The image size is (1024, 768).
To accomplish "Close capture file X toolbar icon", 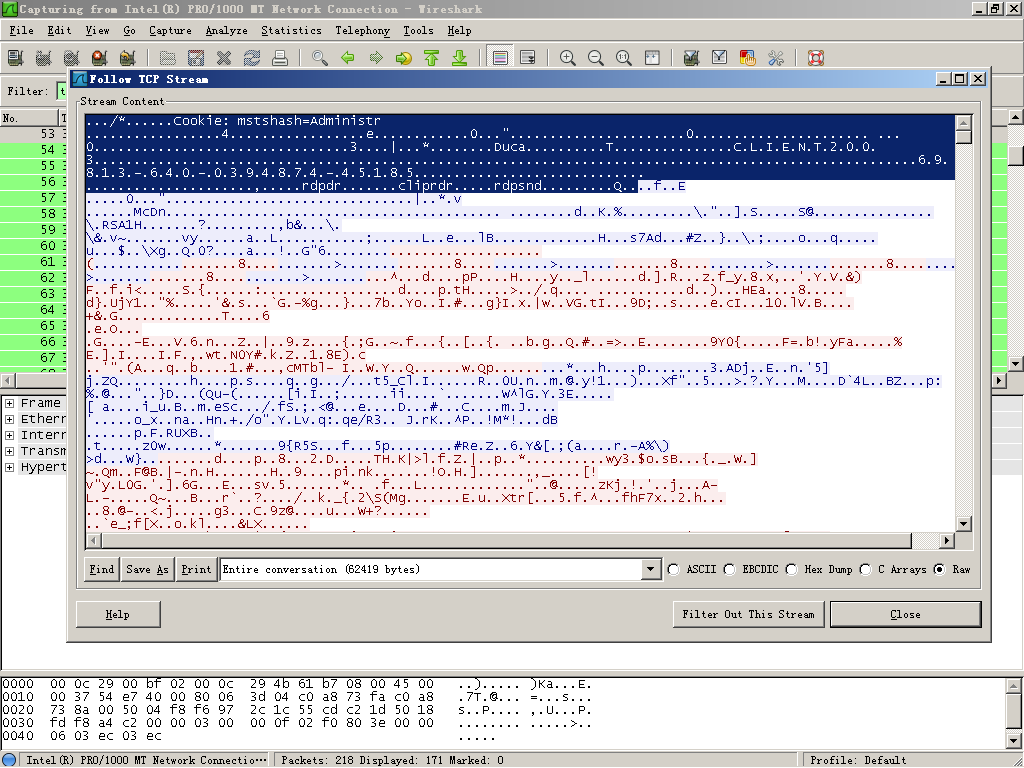I will coord(224,58).
